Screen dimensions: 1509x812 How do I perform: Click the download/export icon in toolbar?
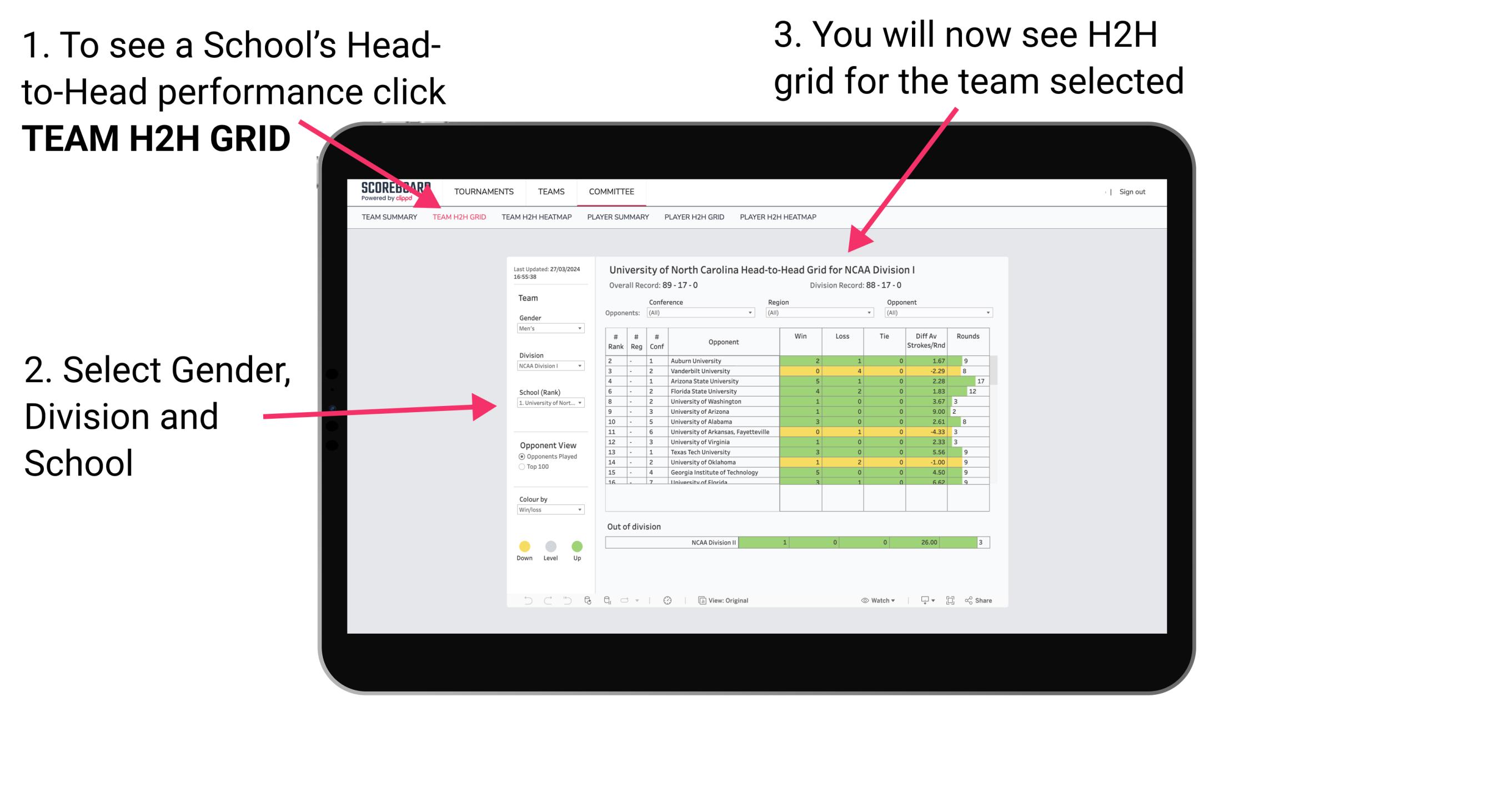click(x=922, y=600)
